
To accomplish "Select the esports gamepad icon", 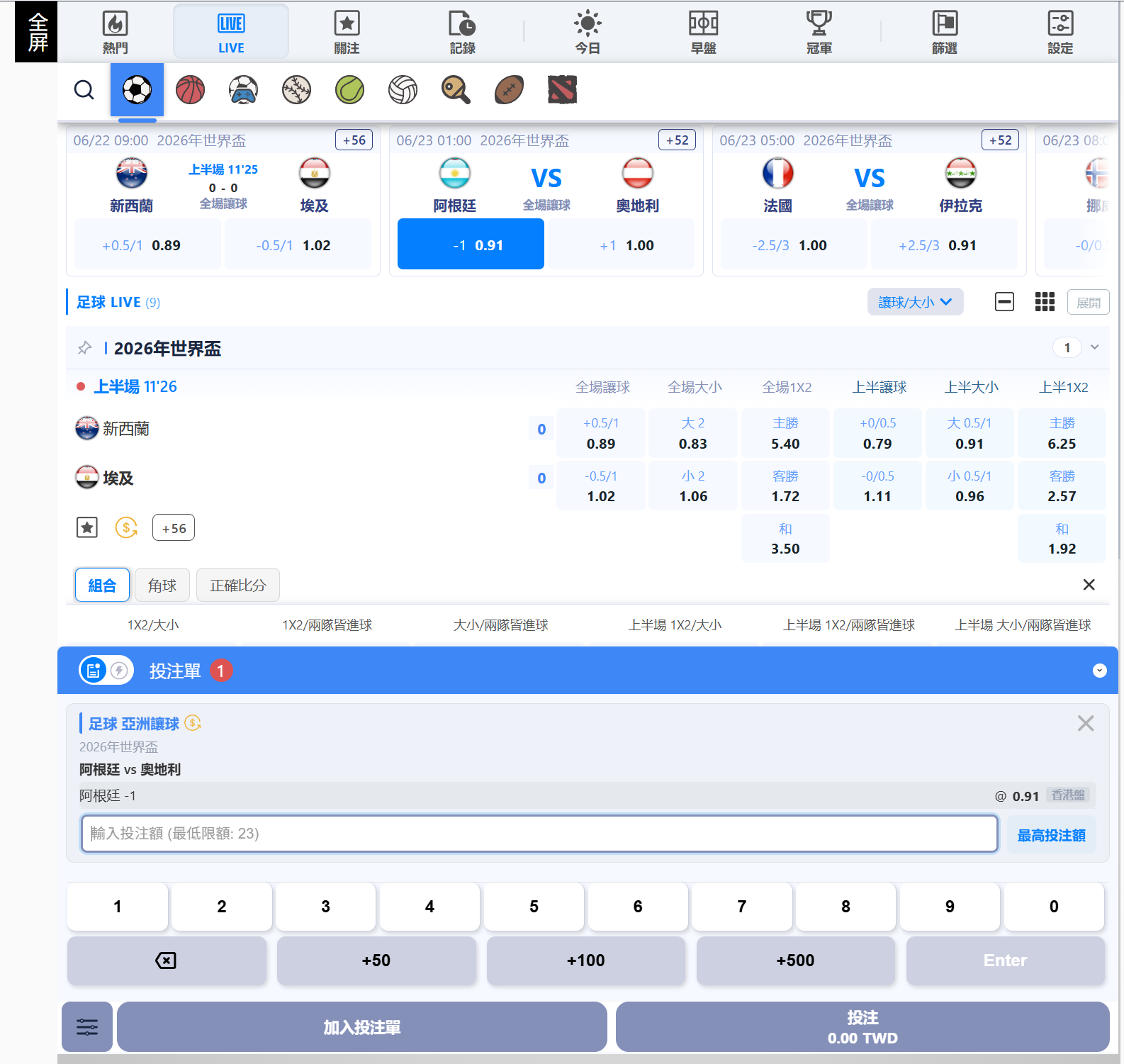I will pos(243,90).
